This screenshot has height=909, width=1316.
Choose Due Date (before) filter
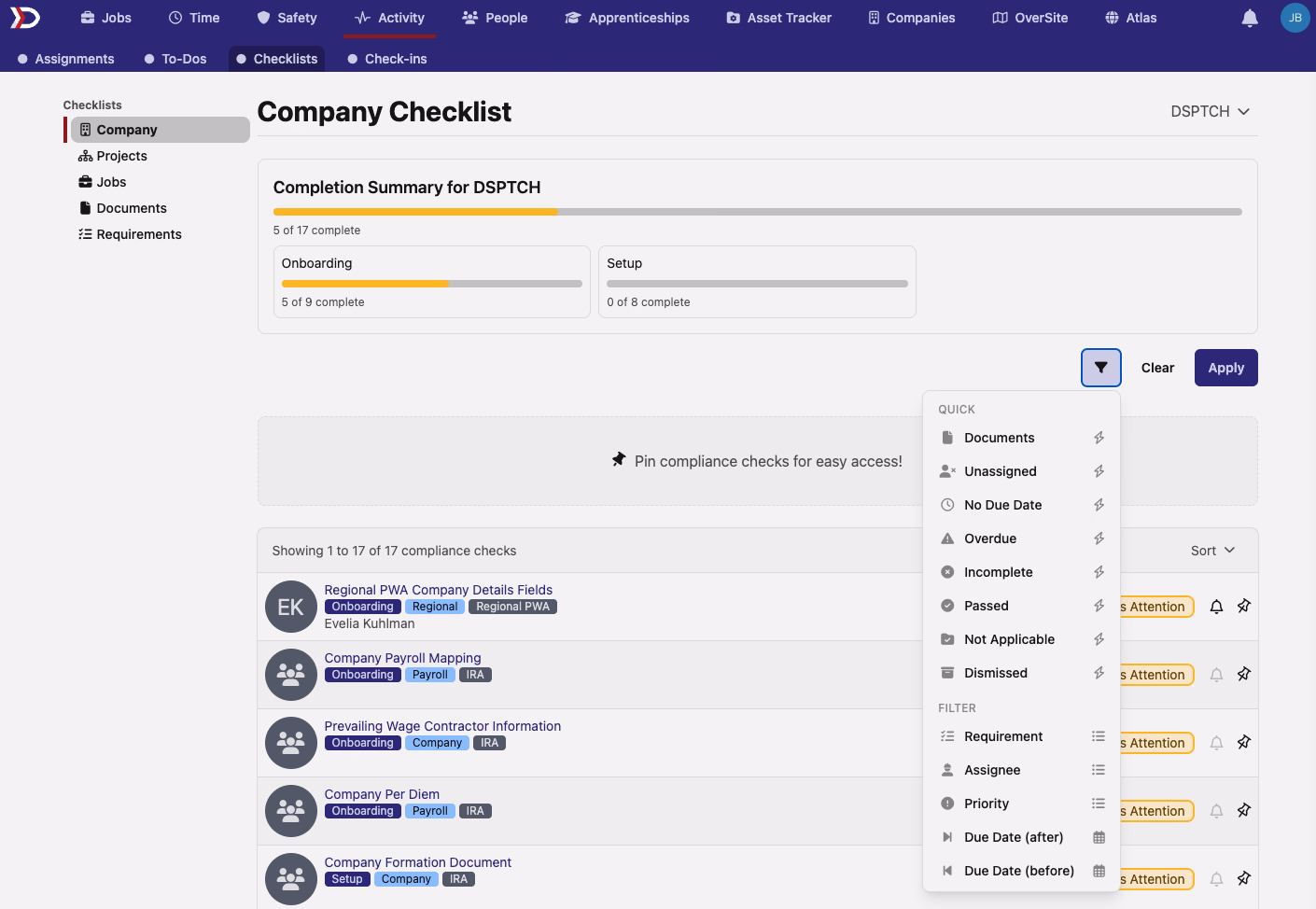(1022, 871)
